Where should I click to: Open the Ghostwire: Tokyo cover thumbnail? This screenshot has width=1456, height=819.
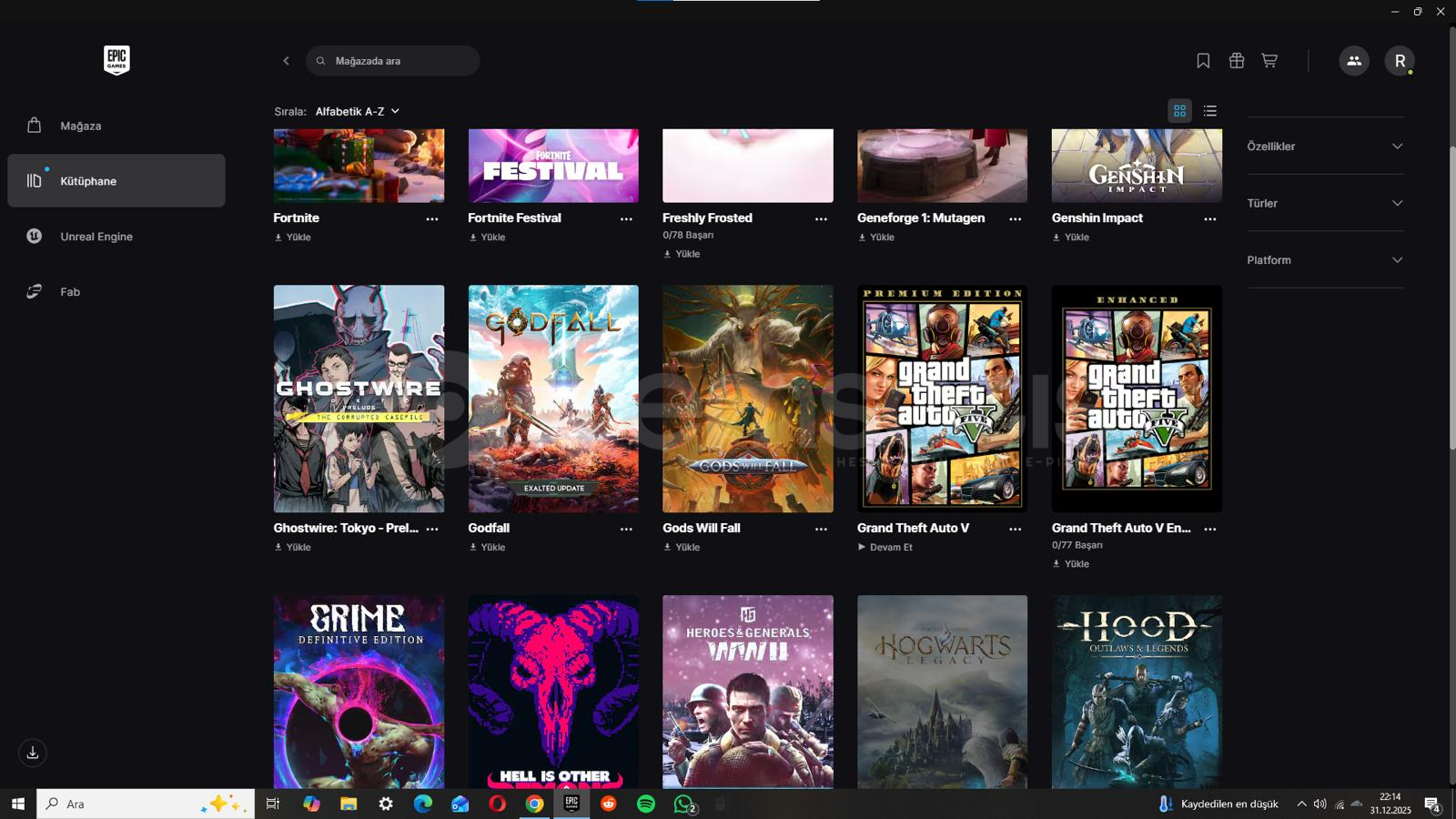point(359,399)
